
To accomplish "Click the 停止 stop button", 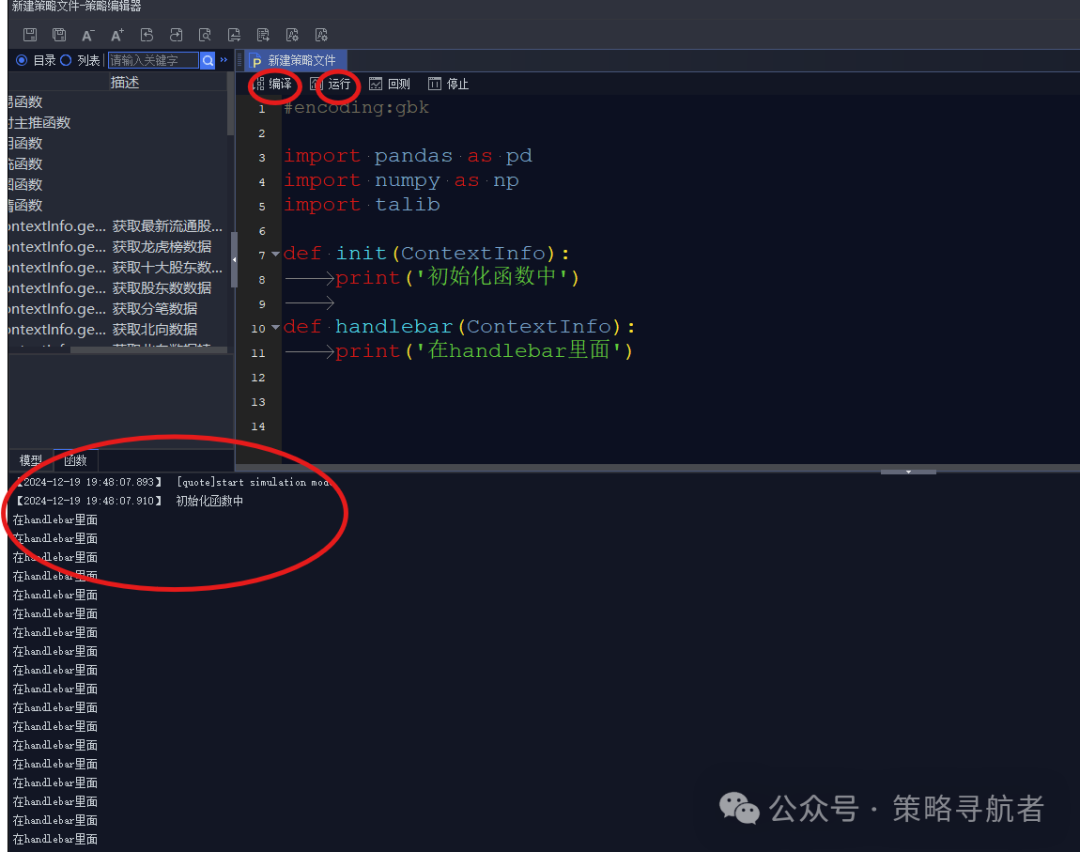I will pos(448,84).
